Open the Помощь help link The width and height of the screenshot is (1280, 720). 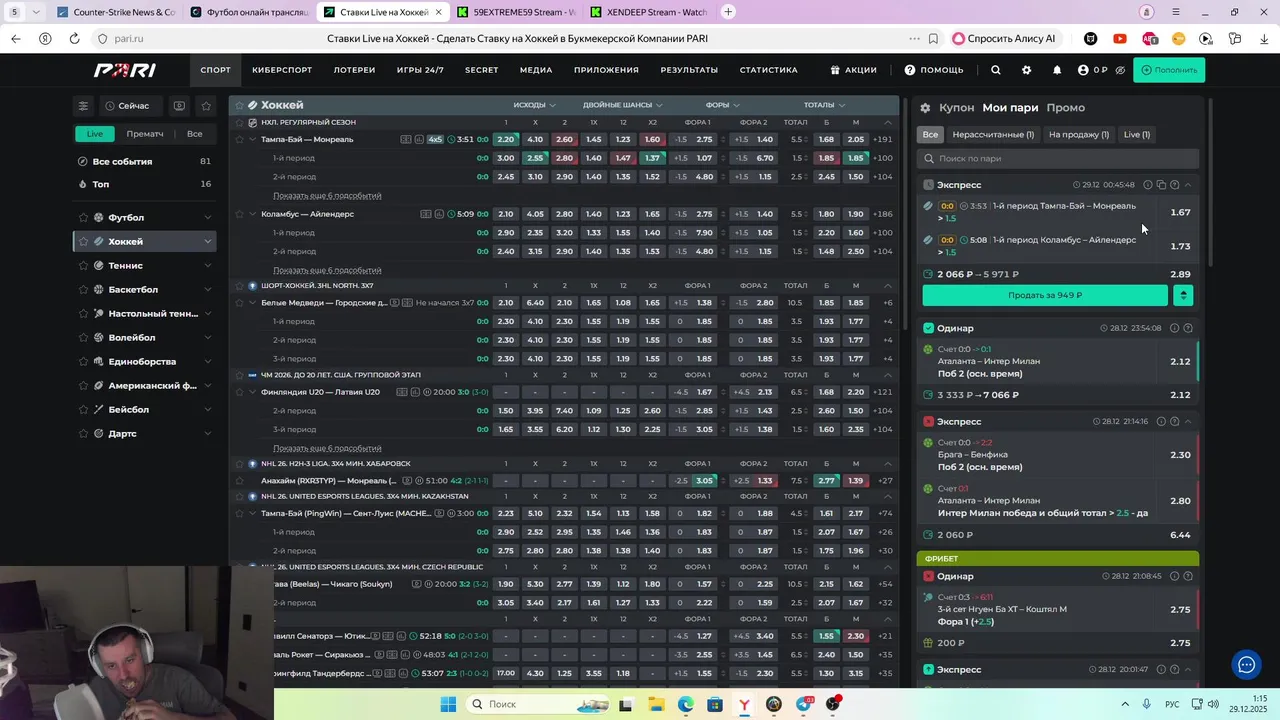(x=934, y=70)
